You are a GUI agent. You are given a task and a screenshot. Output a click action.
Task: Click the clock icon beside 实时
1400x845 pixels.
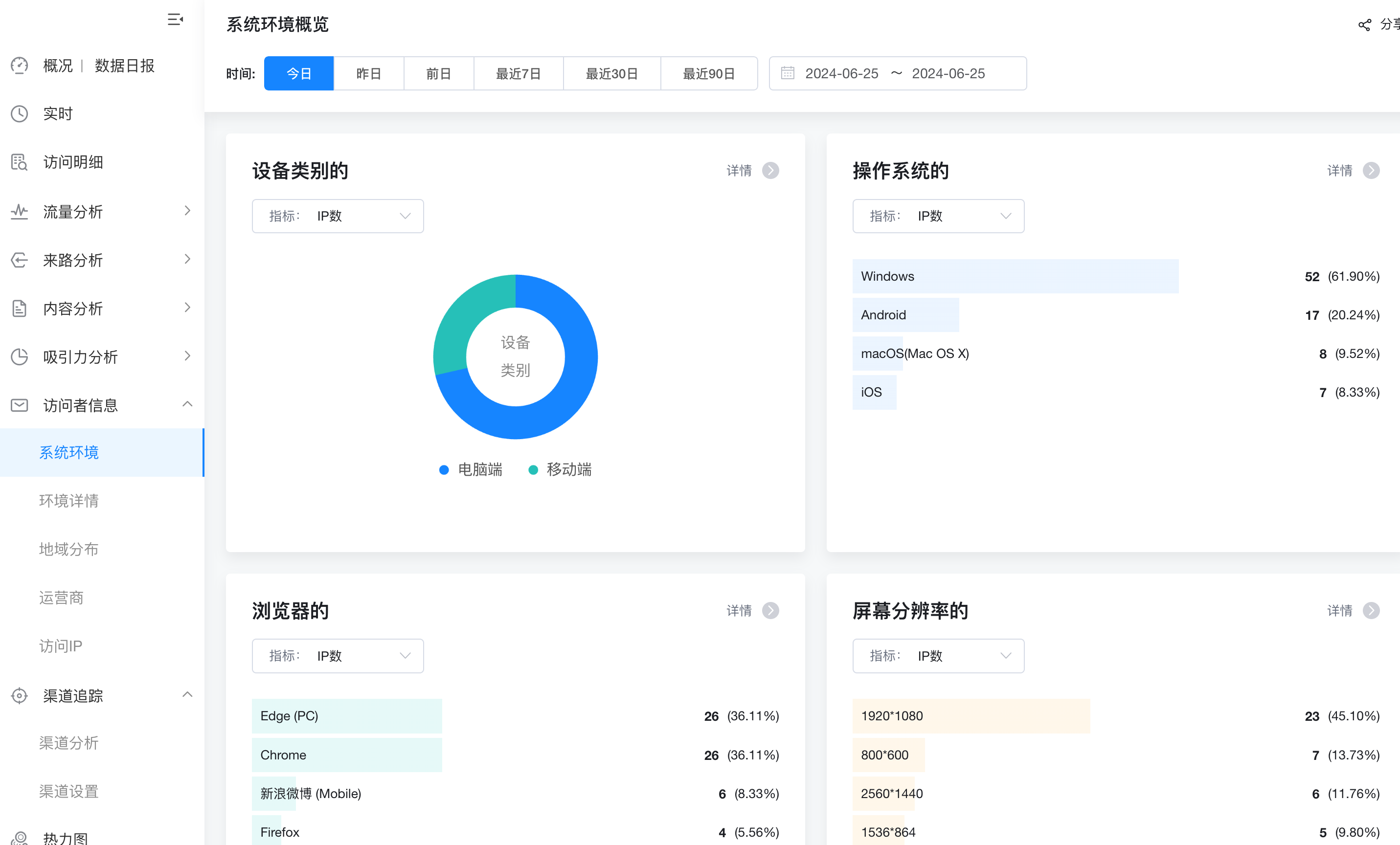(19, 113)
